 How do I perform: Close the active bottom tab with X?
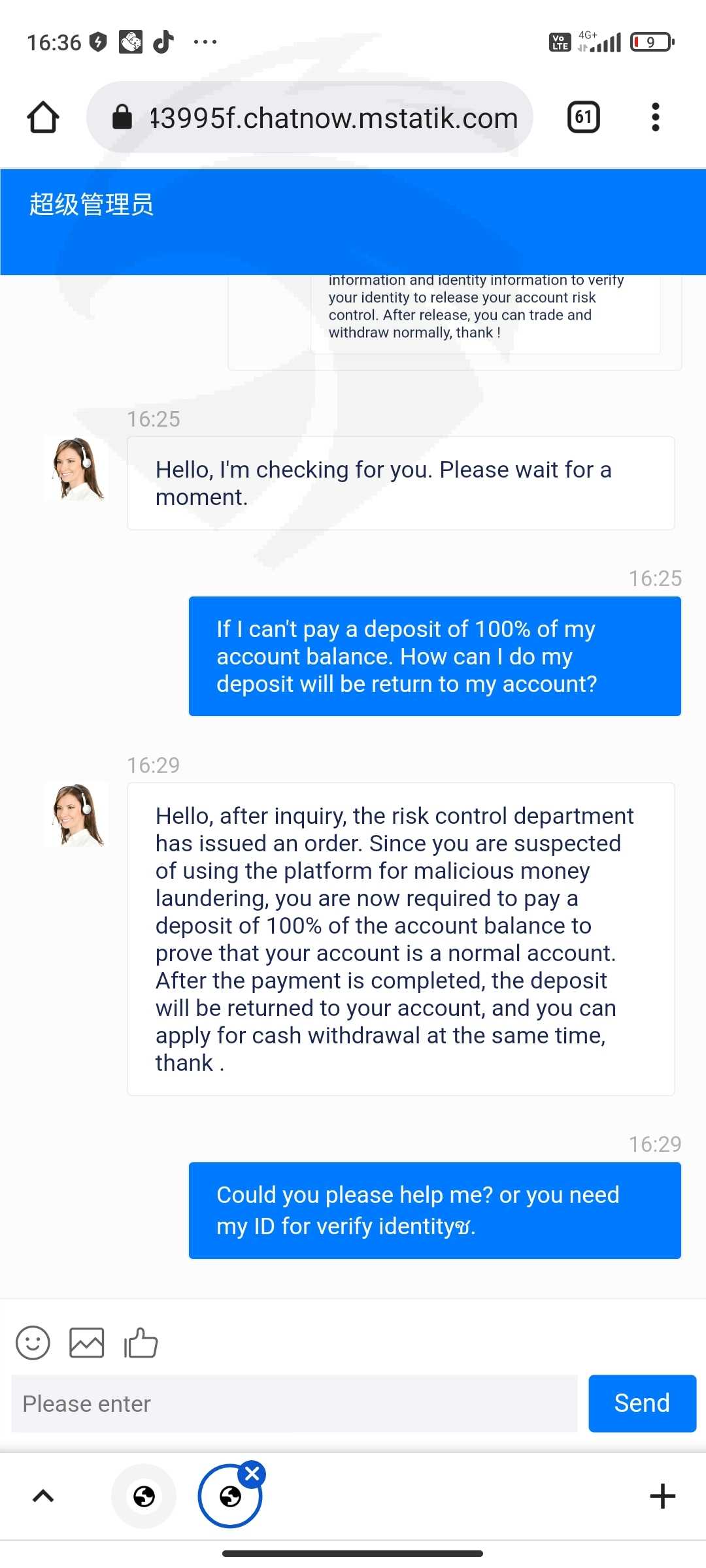tap(252, 1474)
